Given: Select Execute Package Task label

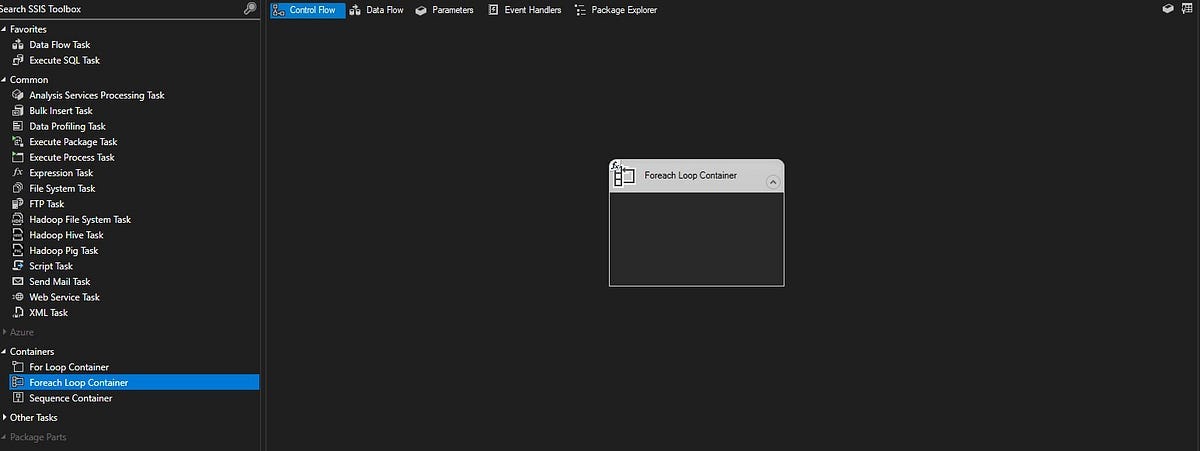Looking at the screenshot, I should [73, 142].
